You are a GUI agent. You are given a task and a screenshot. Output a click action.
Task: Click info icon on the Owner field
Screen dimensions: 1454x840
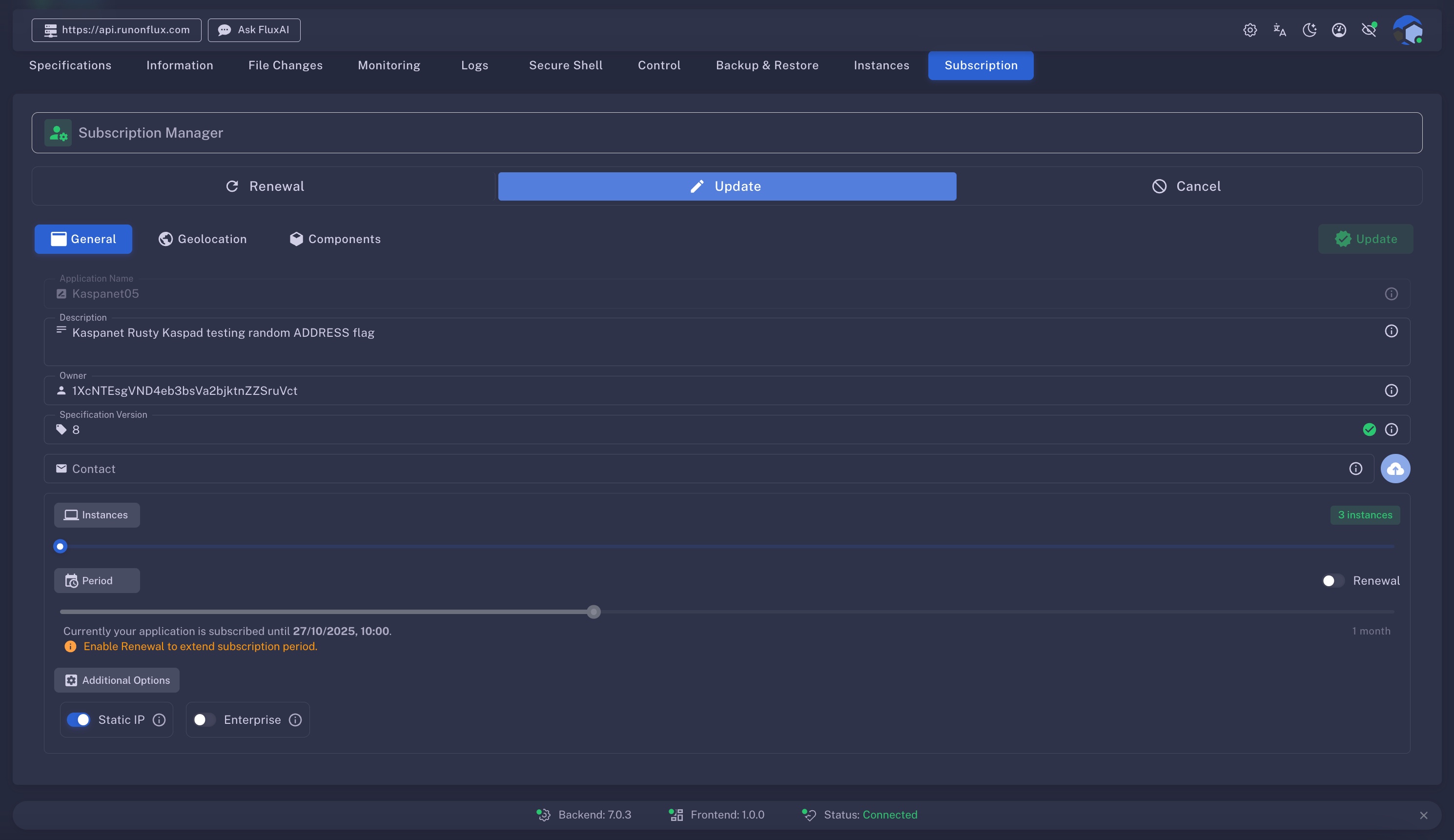pos(1391,390)
